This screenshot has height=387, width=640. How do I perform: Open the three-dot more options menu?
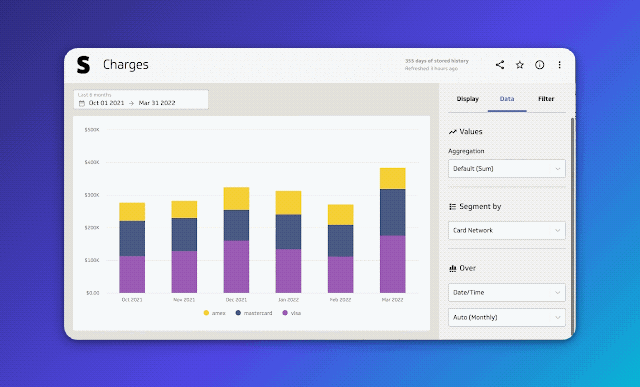point(559,64)
